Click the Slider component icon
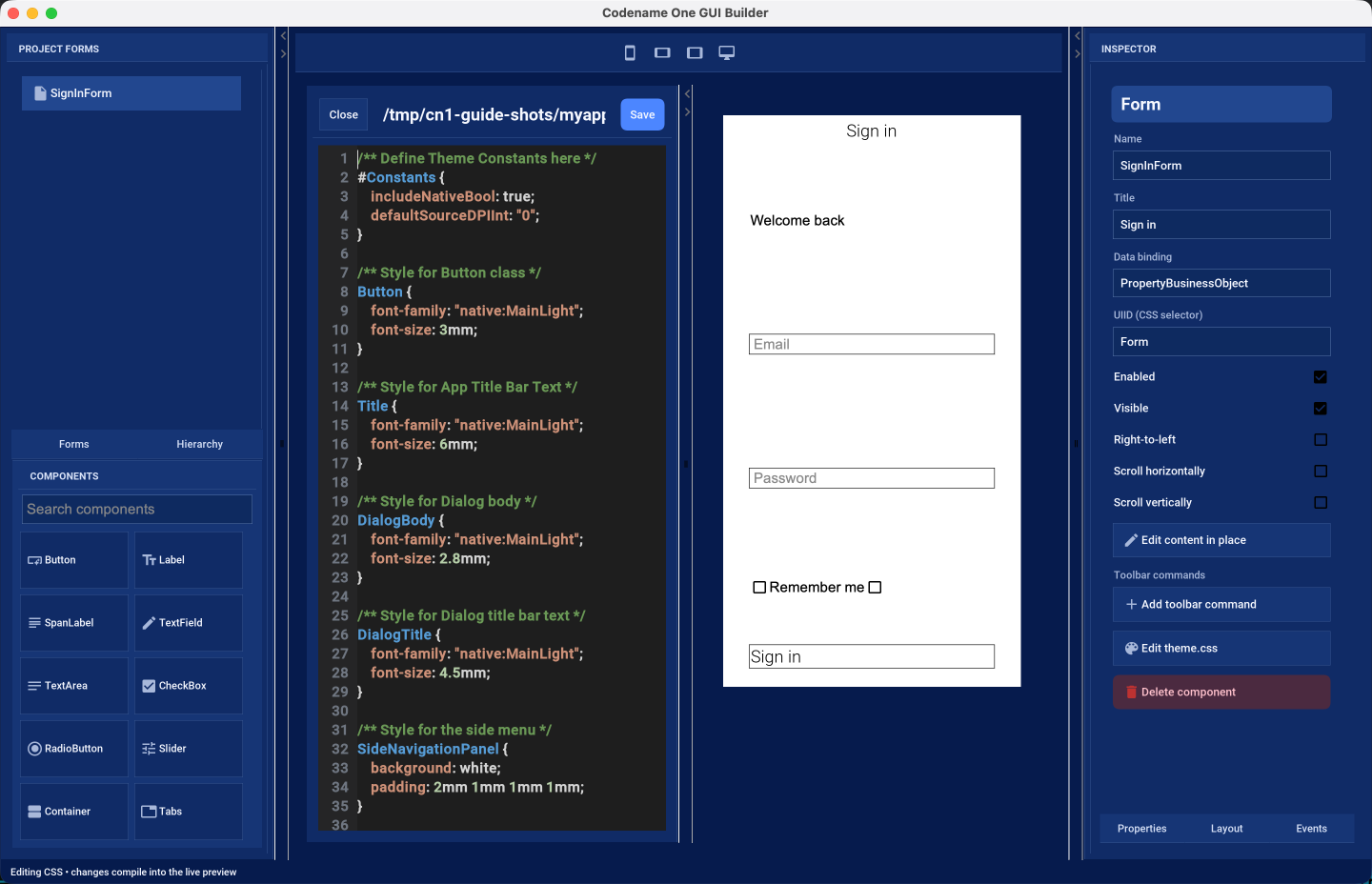Viewport: 1372px width, 884px height. click(149, 749)
